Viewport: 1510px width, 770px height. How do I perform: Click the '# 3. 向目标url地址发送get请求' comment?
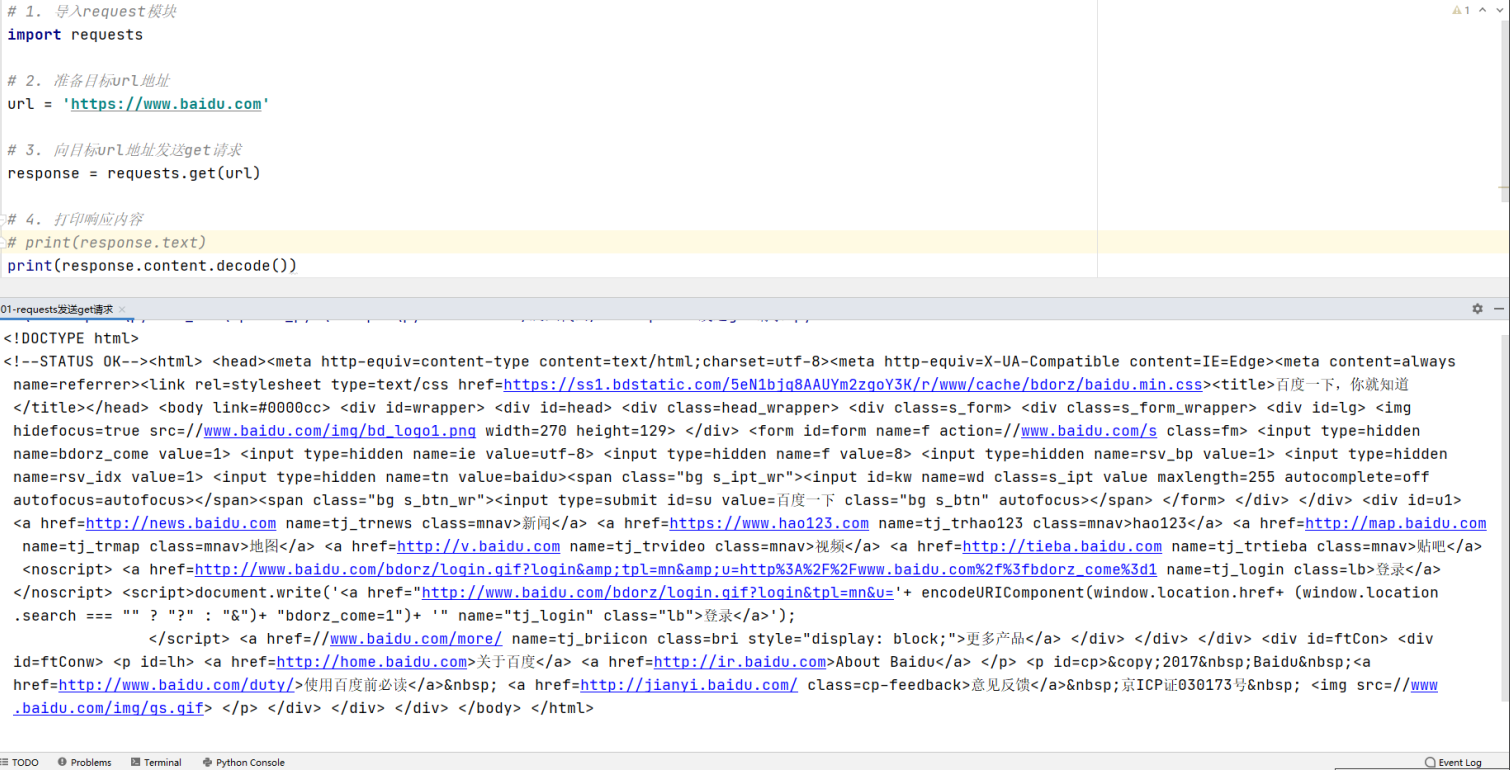click(124, 150)
